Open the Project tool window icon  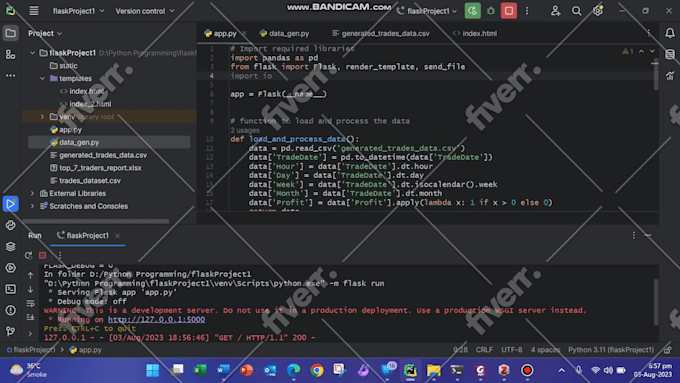[x=11, y=33]
